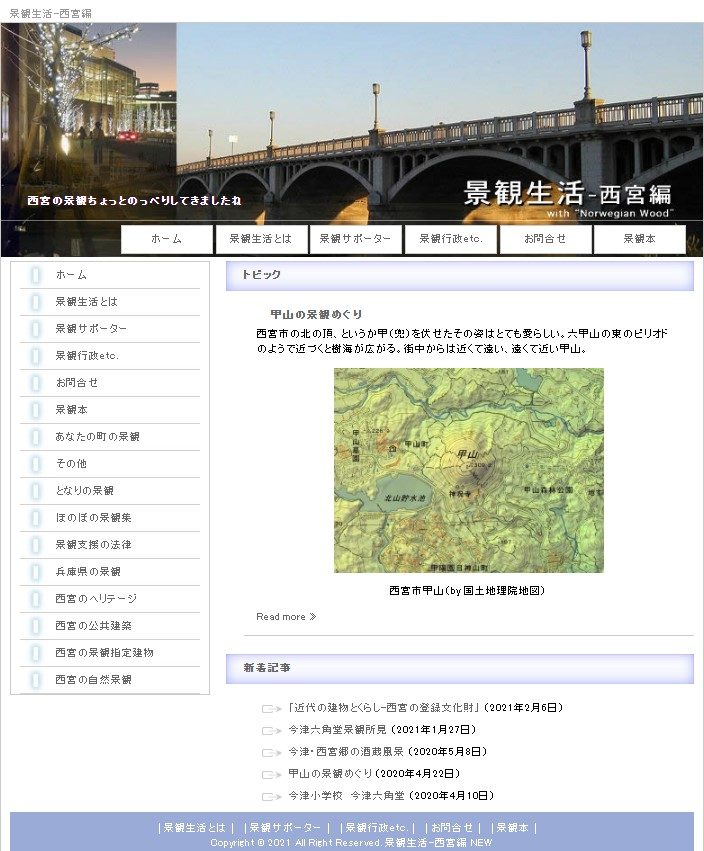Click the 甲山 topographic map image
The image size is (704, 851).
click(468, 470)
